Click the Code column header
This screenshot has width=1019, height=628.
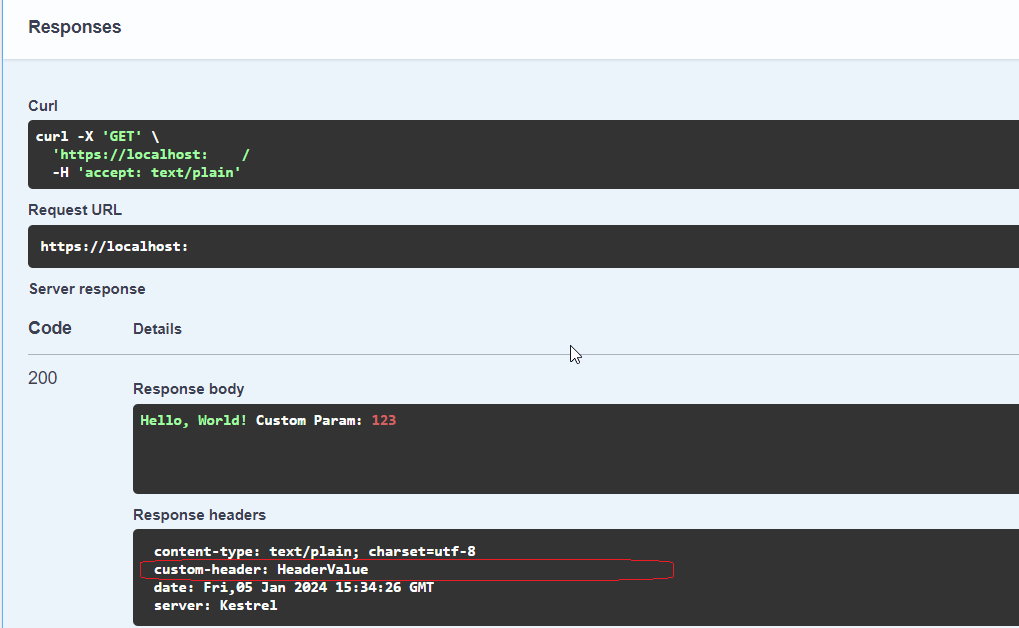coord(50,328)
